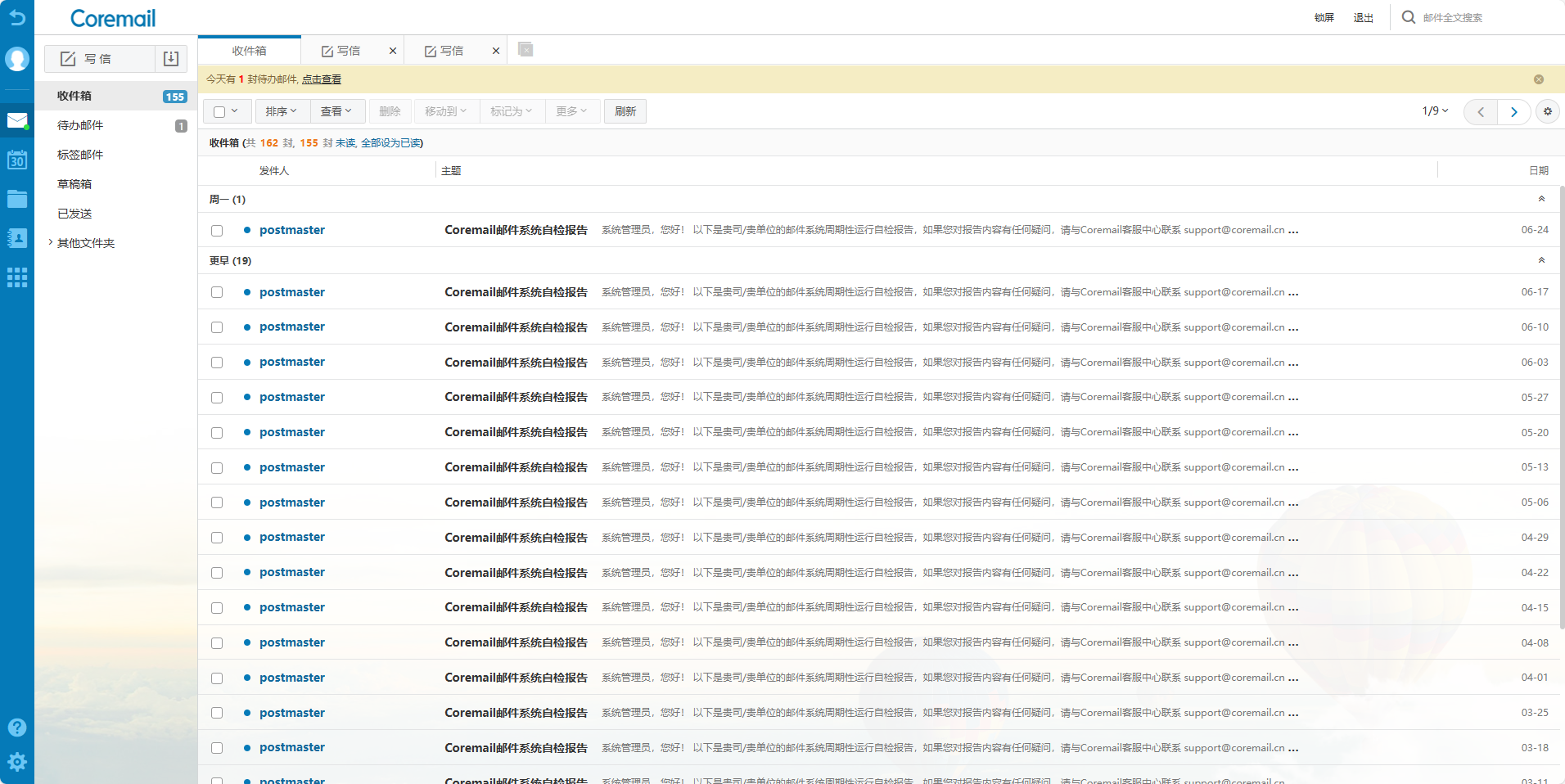Open the 更多 dropdown
1565x784 pixels.
(x=572, y=111)
